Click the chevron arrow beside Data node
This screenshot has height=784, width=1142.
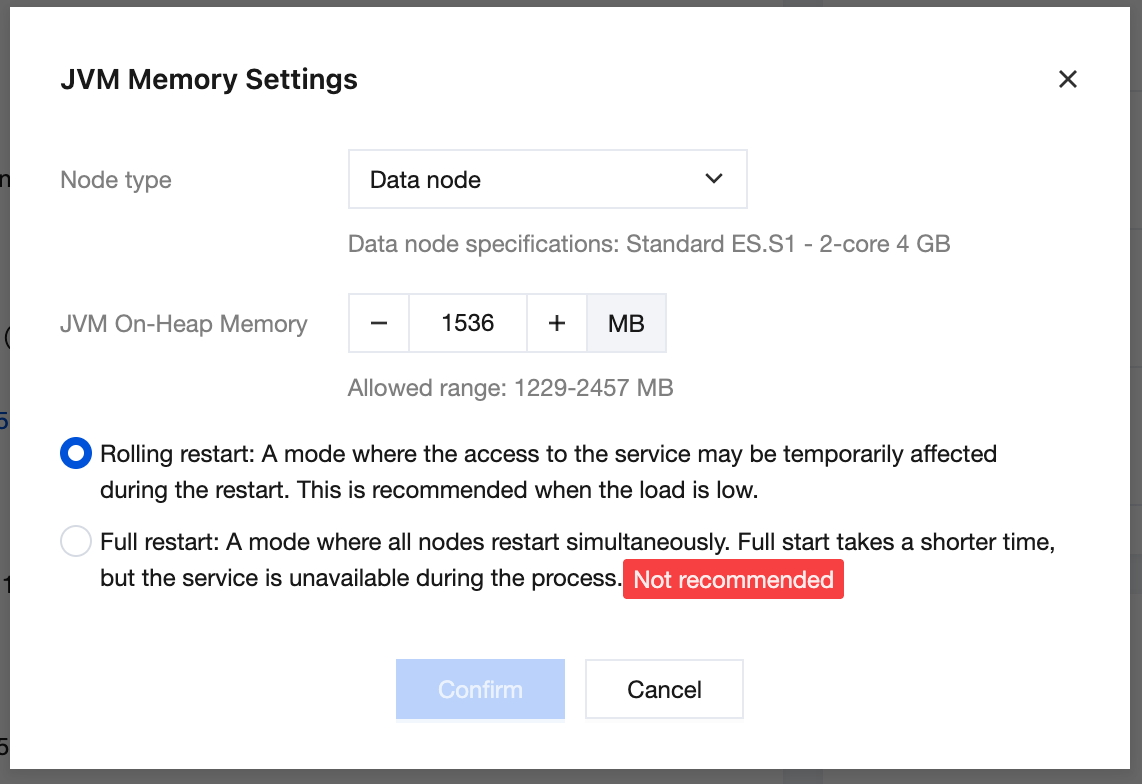tap(713, 179)
